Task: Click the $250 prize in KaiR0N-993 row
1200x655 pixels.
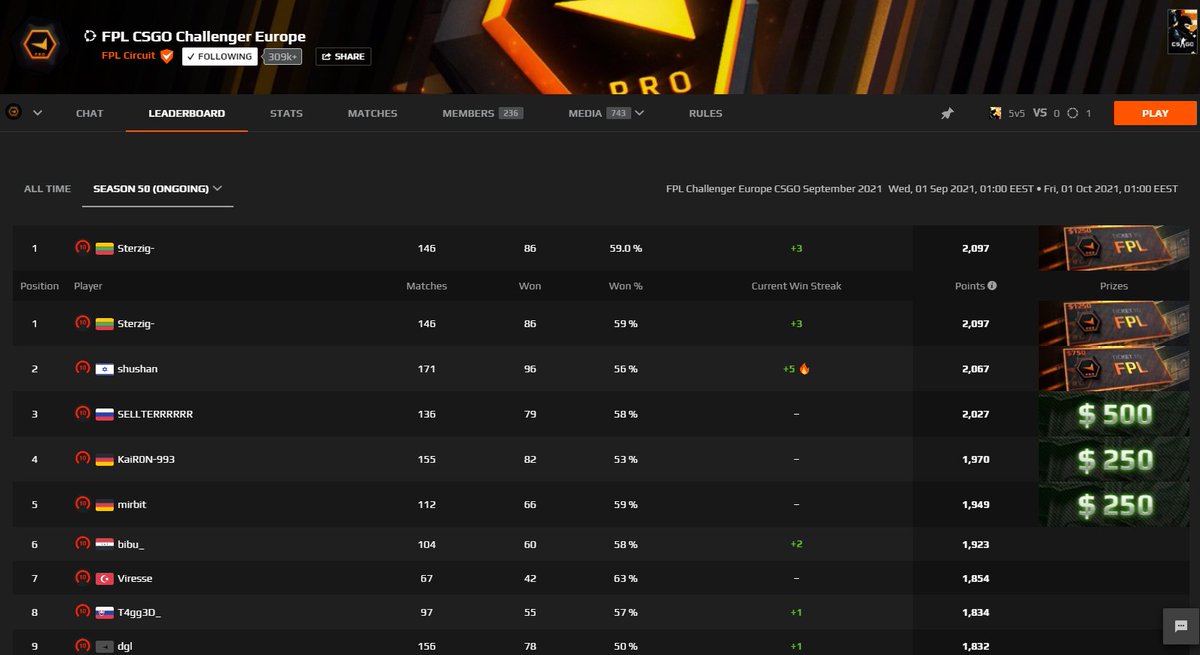Action: tap(1113, 459)
